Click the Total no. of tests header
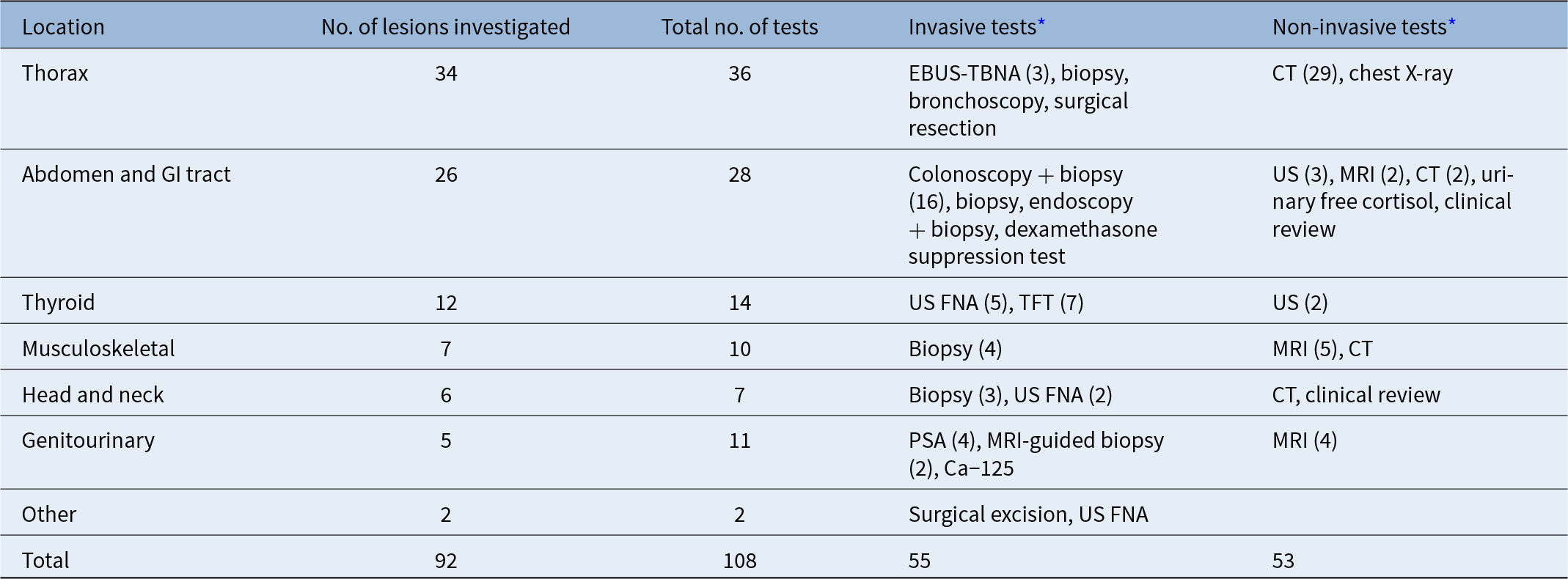 coord(739,27)
